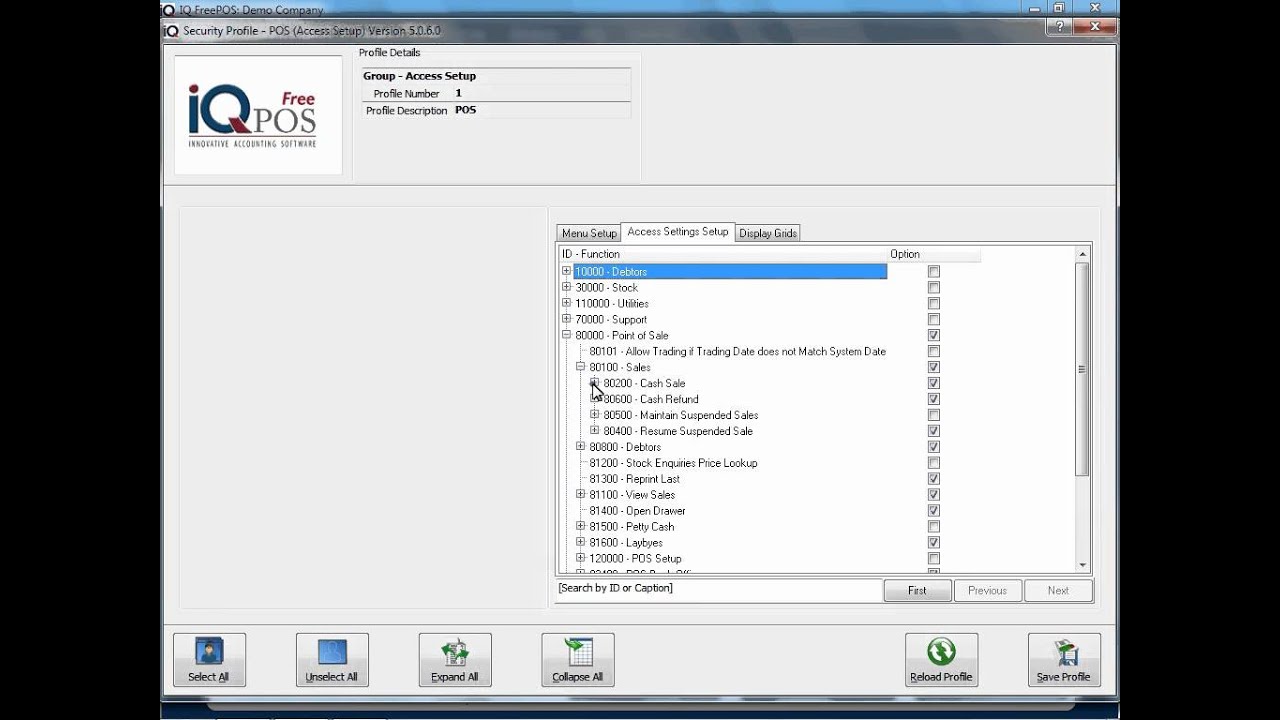
Task: Uncheck the 80600 - Cash Refund checkbox
Action: 934,400
